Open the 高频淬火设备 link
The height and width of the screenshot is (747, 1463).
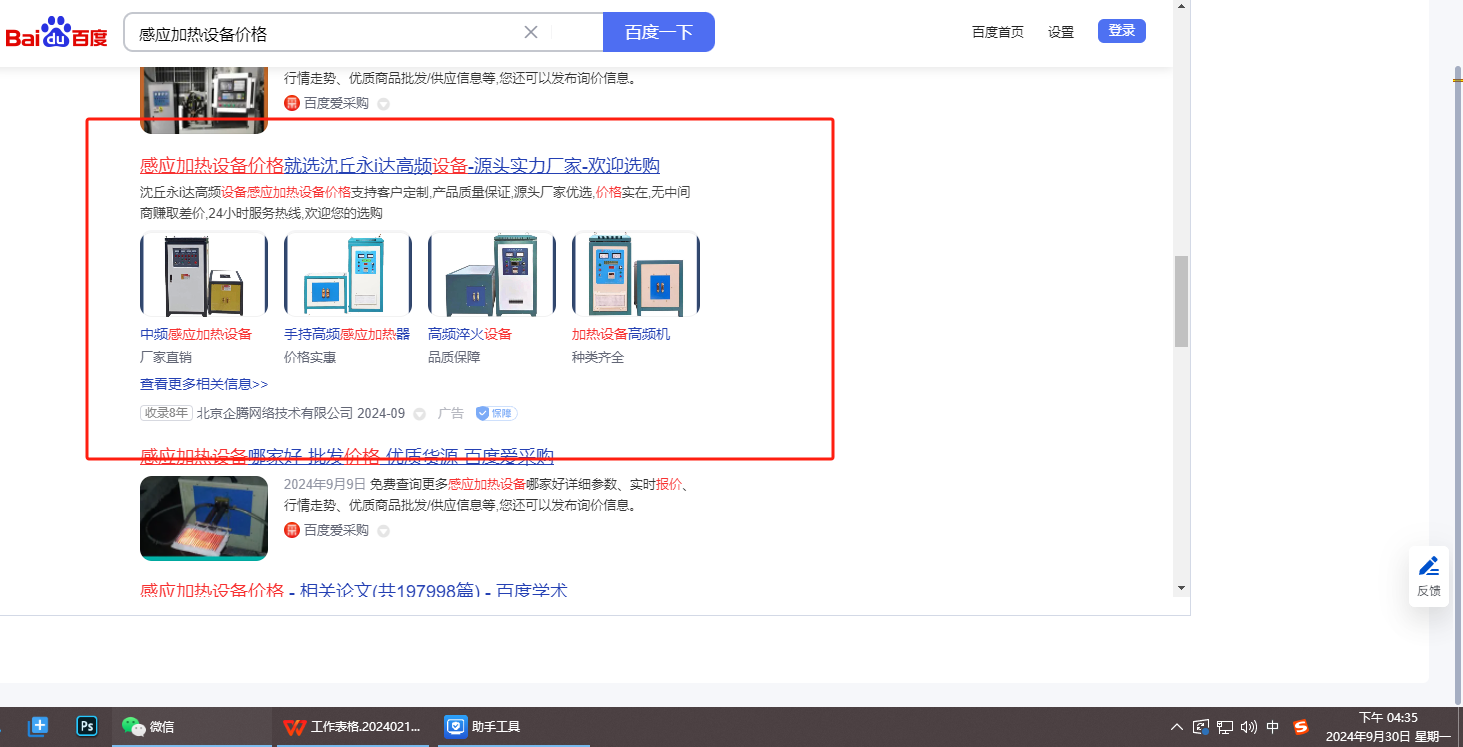click(469, 334)
